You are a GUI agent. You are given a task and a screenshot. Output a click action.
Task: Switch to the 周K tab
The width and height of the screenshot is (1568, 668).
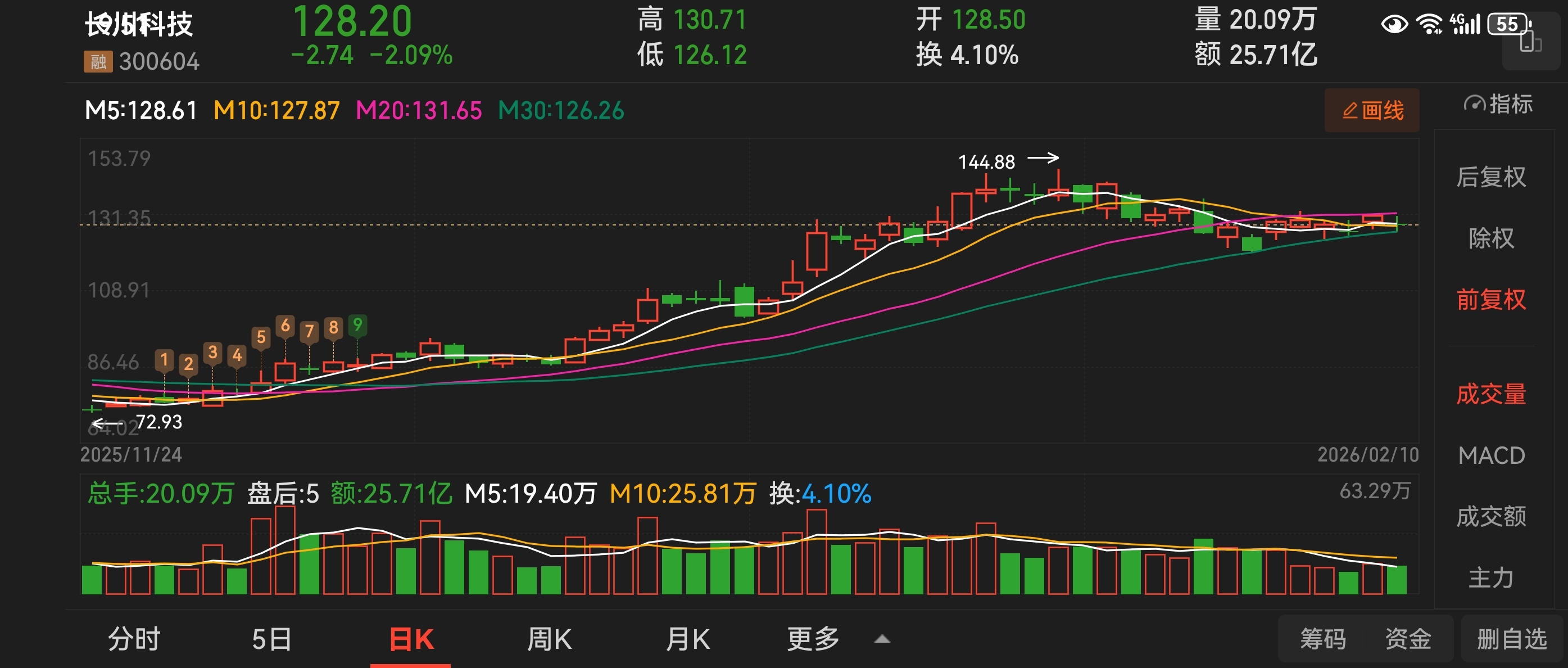(x=549, y=639)
